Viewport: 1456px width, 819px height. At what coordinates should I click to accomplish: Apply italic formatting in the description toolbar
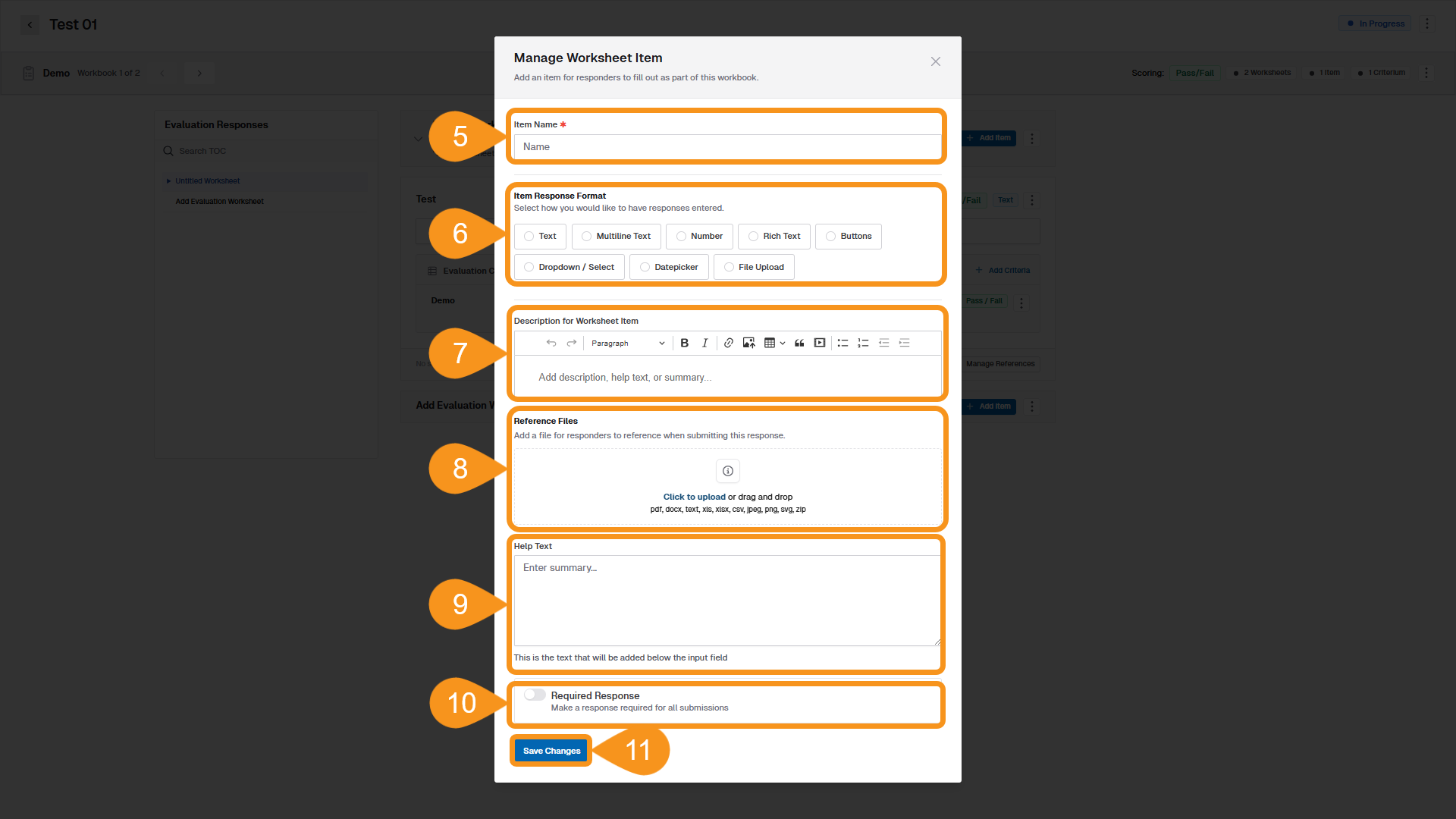pos(704,343)
